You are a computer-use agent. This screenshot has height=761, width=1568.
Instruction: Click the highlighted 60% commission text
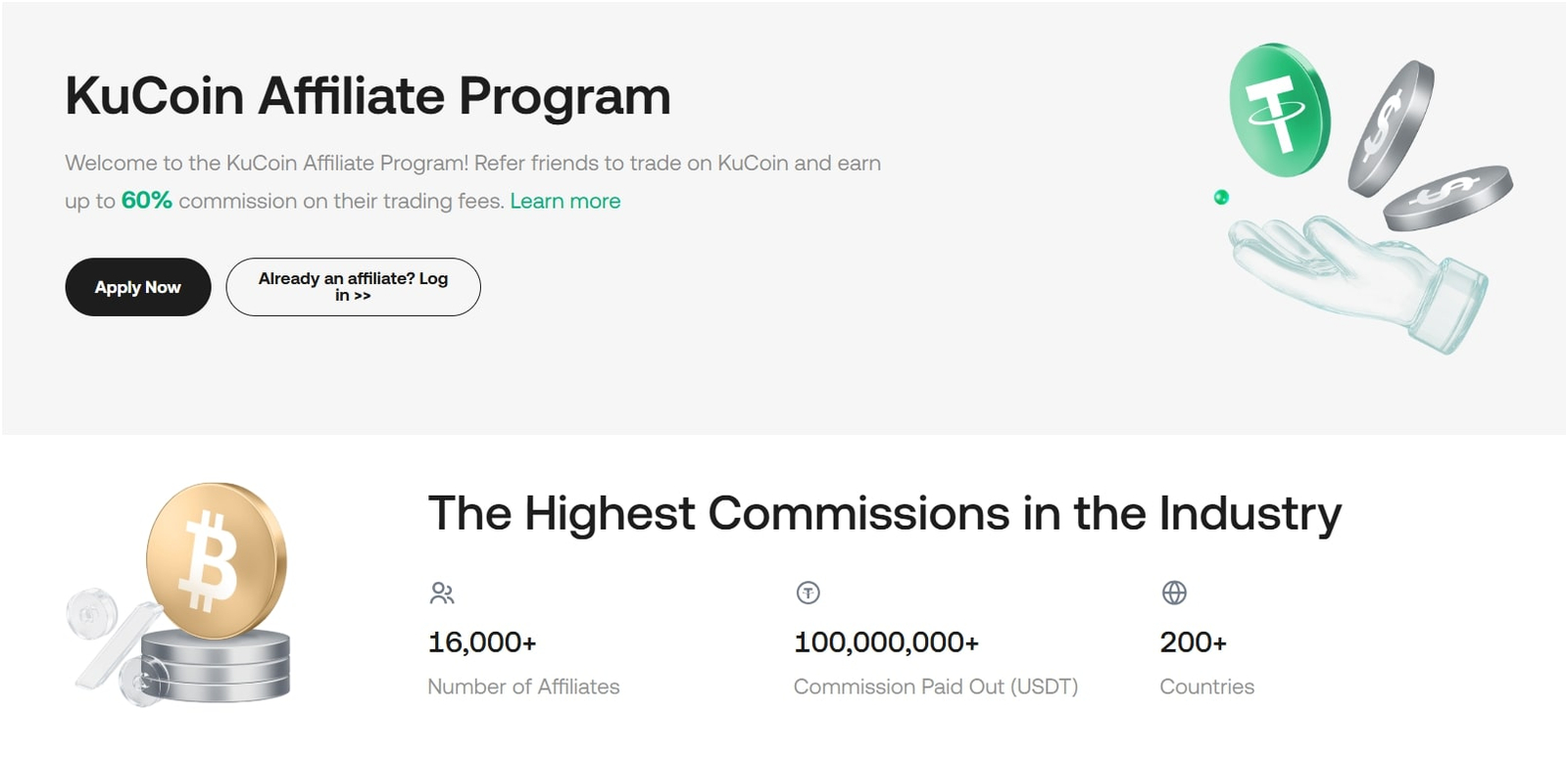click(x=147, y=201)
